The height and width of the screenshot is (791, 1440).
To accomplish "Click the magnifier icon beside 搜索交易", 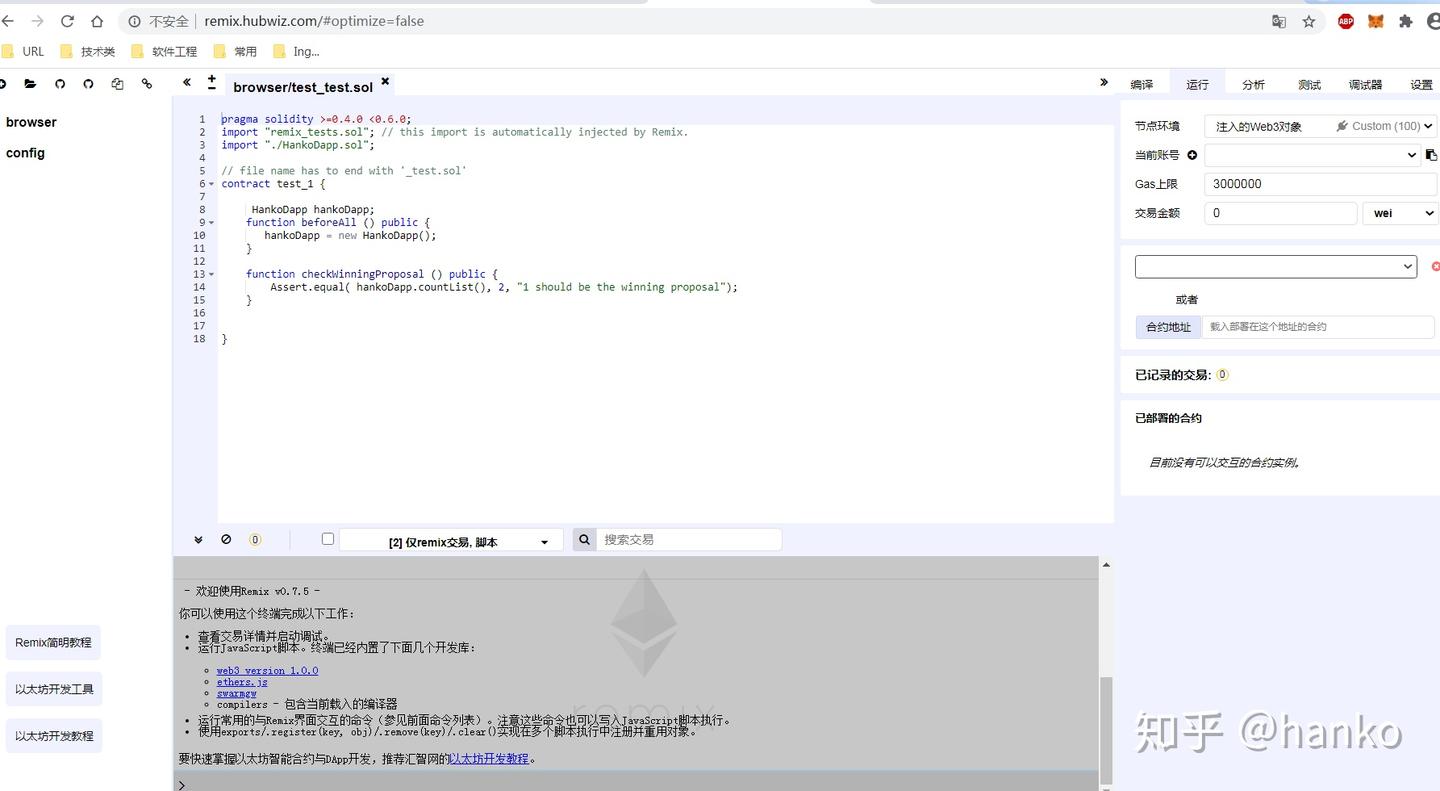I will point(584,539).
